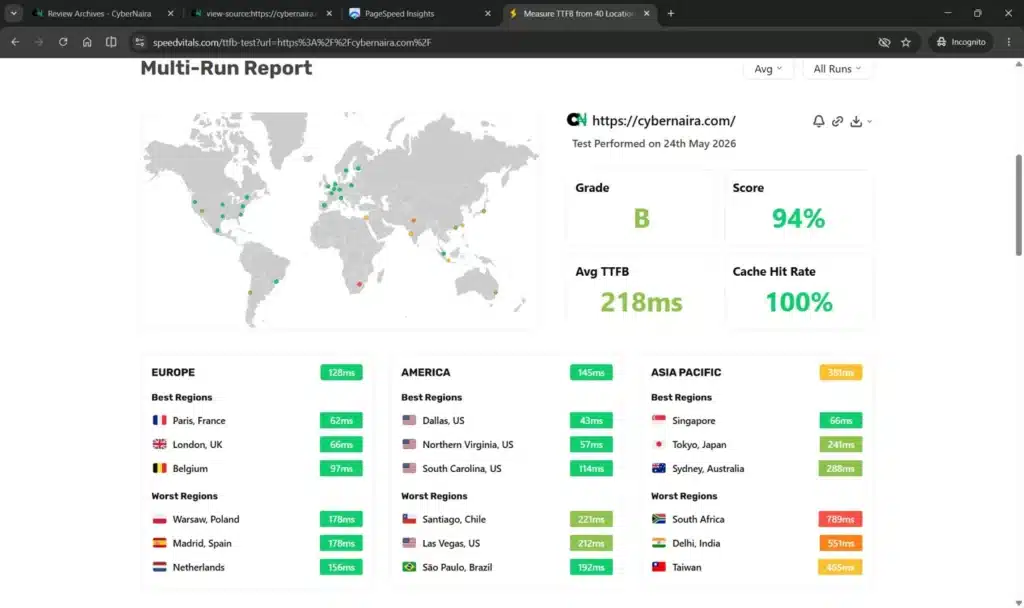Click the India flag icon
This screenshot has width=1024, height=608.
tap(658, 543)
